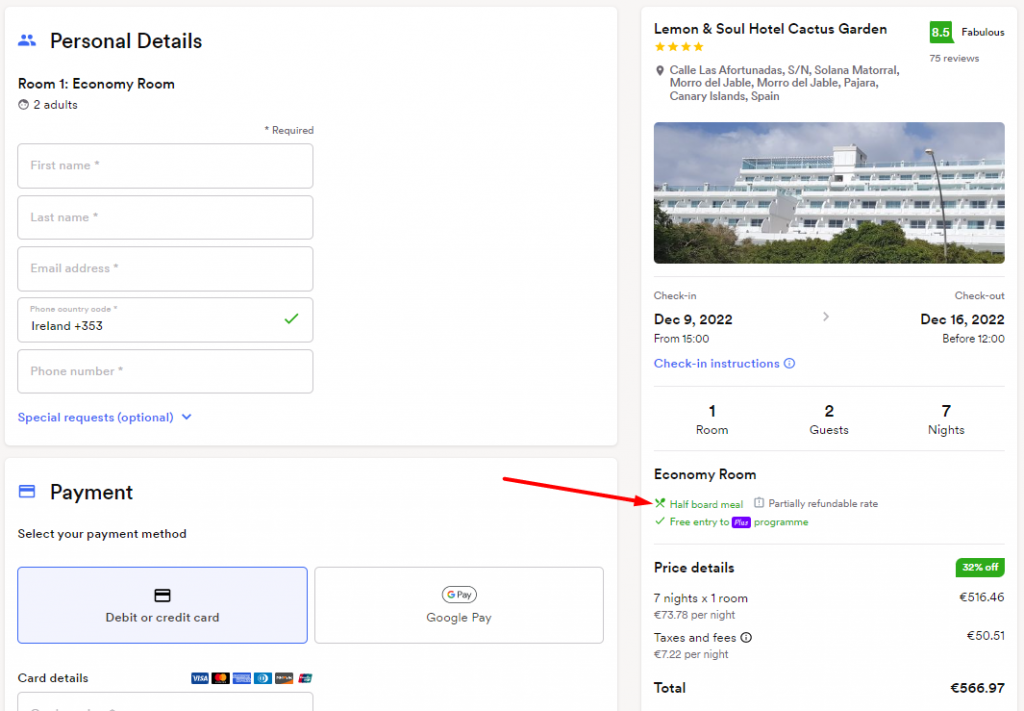Click the Partially refundable rate text
The image size is (1024, 711).
(823, 503)
